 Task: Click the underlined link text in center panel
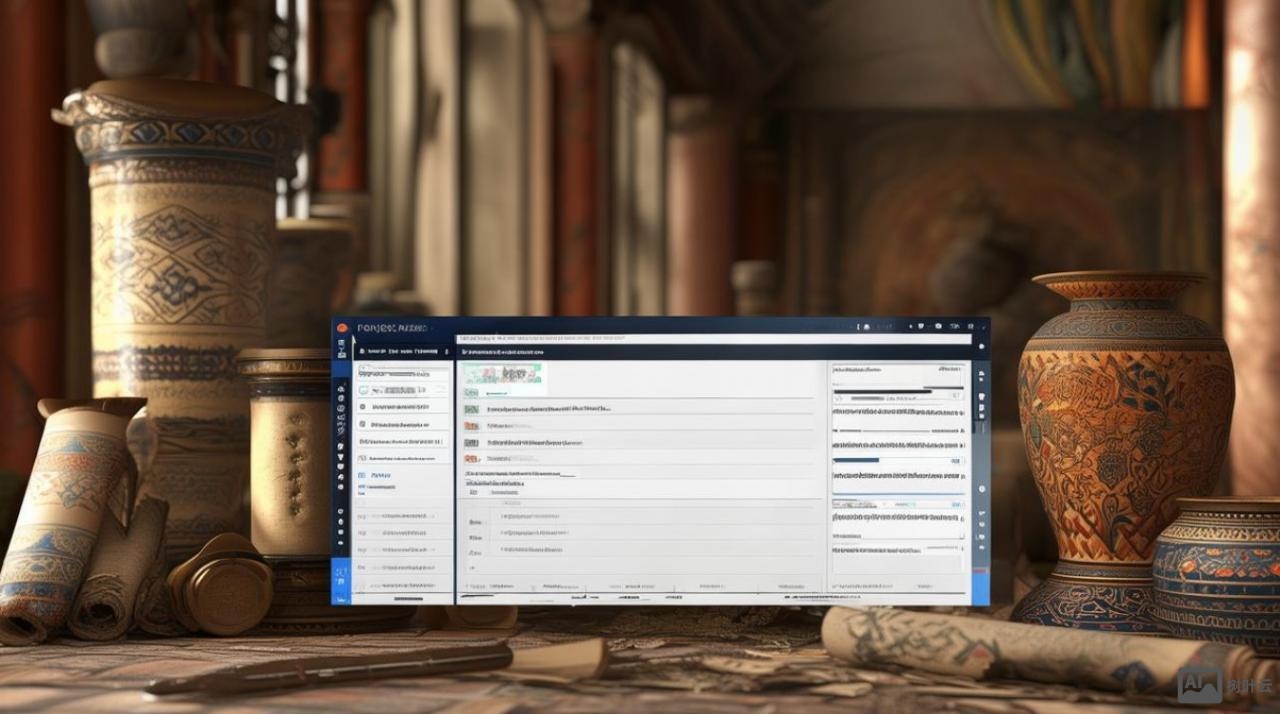click(521, 474)
